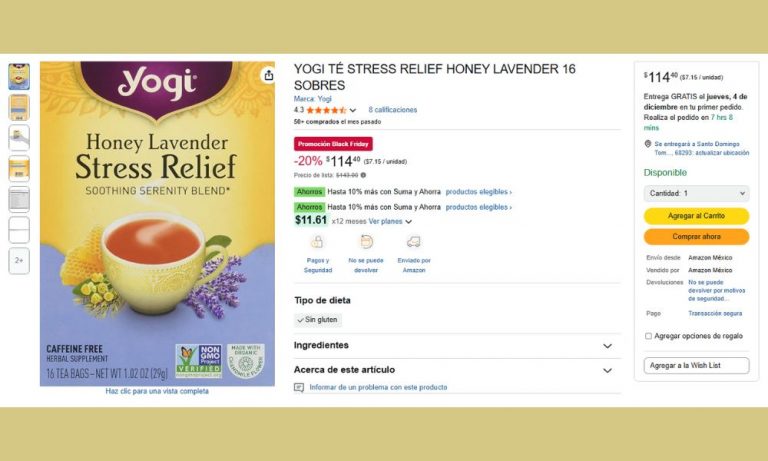The width and height of the screenshot is (768, 461).
Task: Click the Enviado por Amazon truck icon
Action: (x=414, y=242)
